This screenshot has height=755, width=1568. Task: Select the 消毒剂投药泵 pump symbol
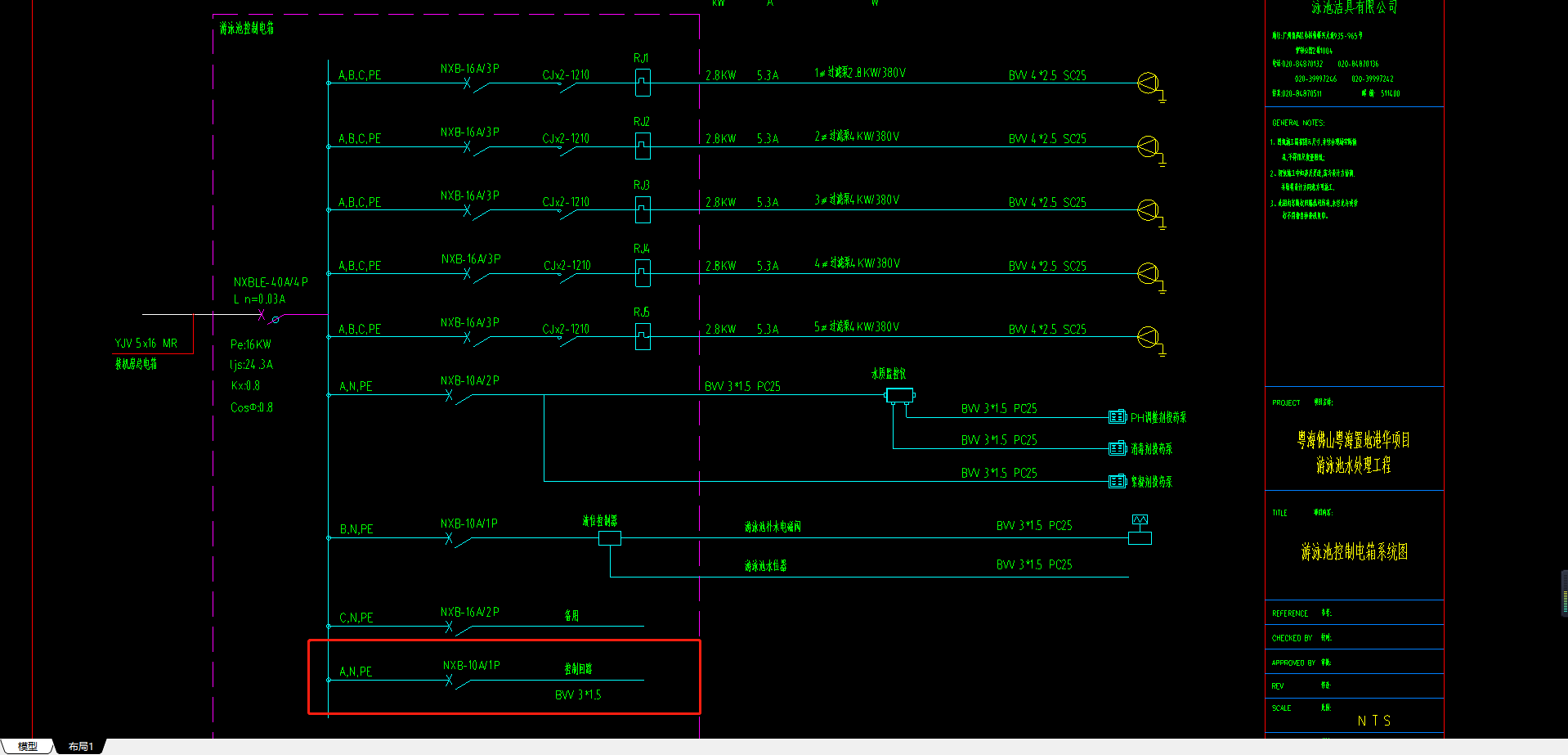pos(1118,448)
